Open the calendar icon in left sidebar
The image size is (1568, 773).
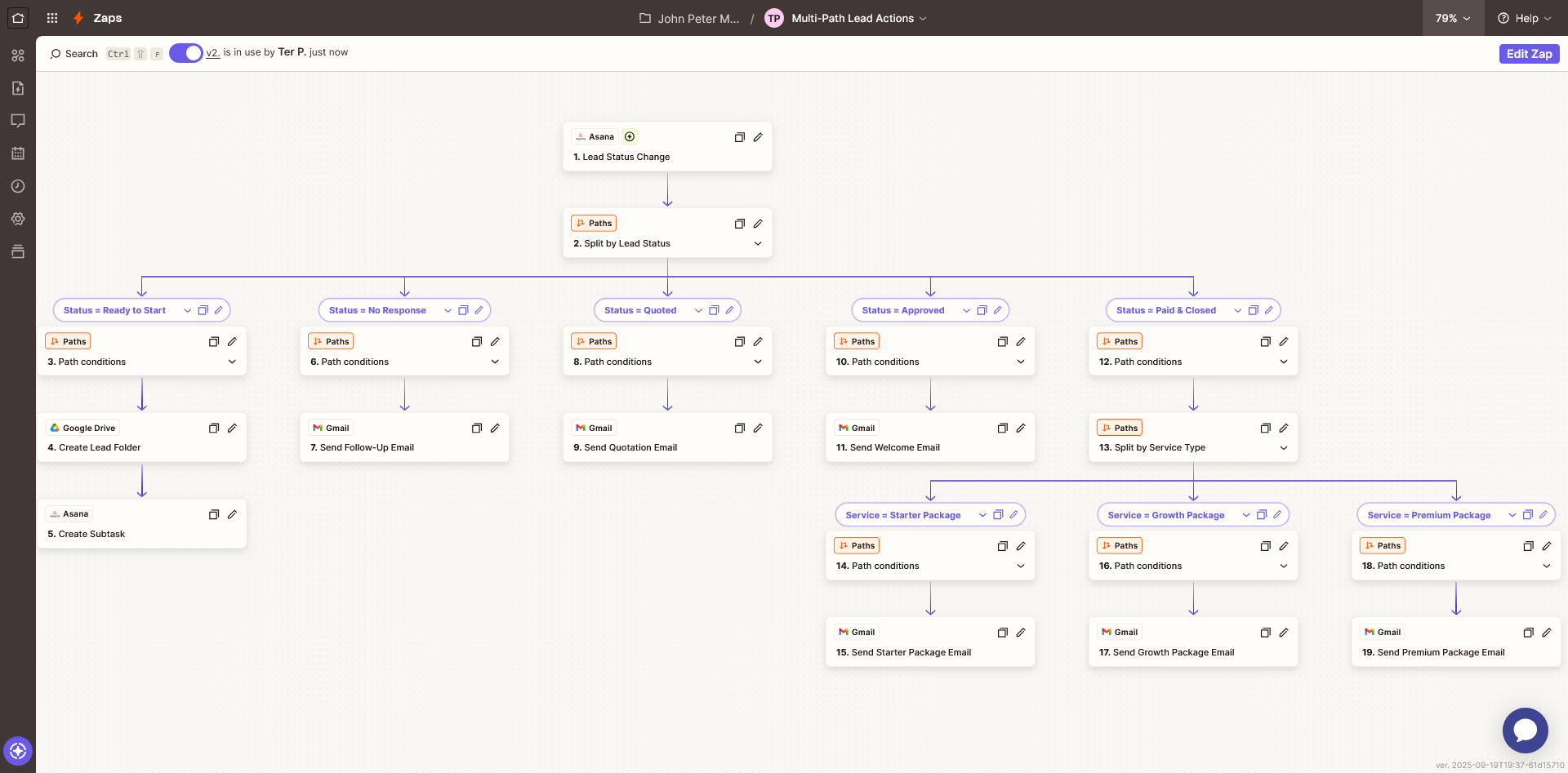coord(17,153)
